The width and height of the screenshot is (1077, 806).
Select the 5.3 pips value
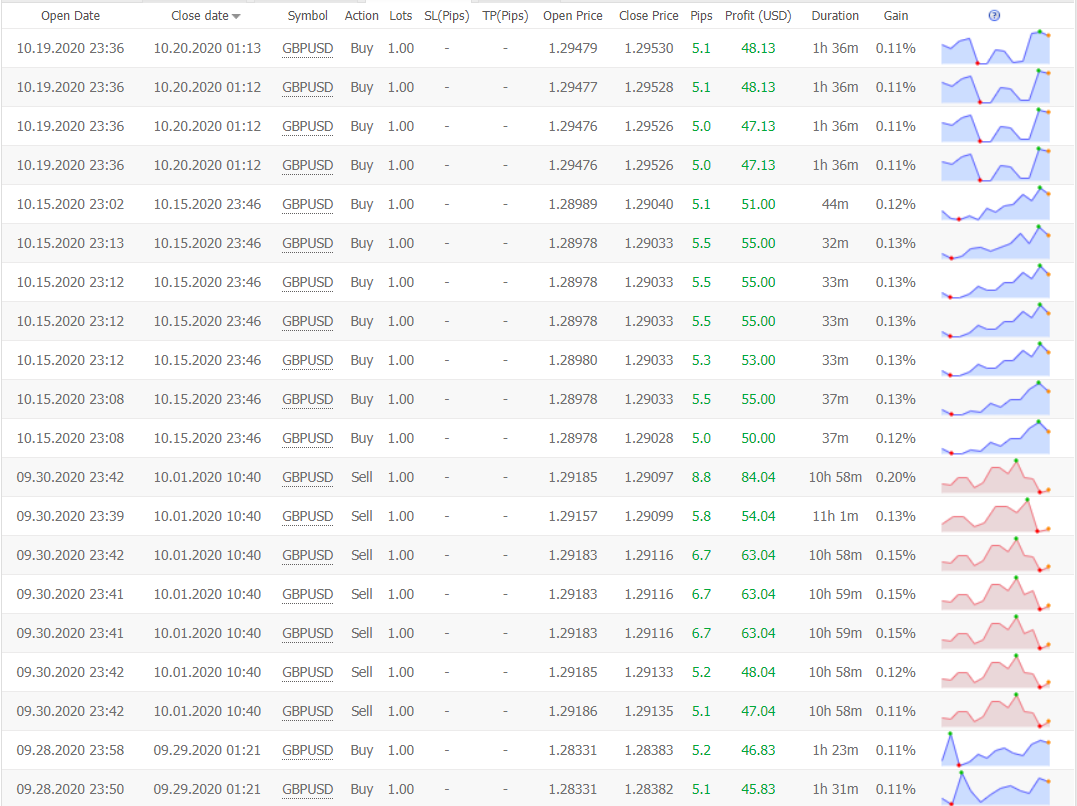[x=701, y=360]
